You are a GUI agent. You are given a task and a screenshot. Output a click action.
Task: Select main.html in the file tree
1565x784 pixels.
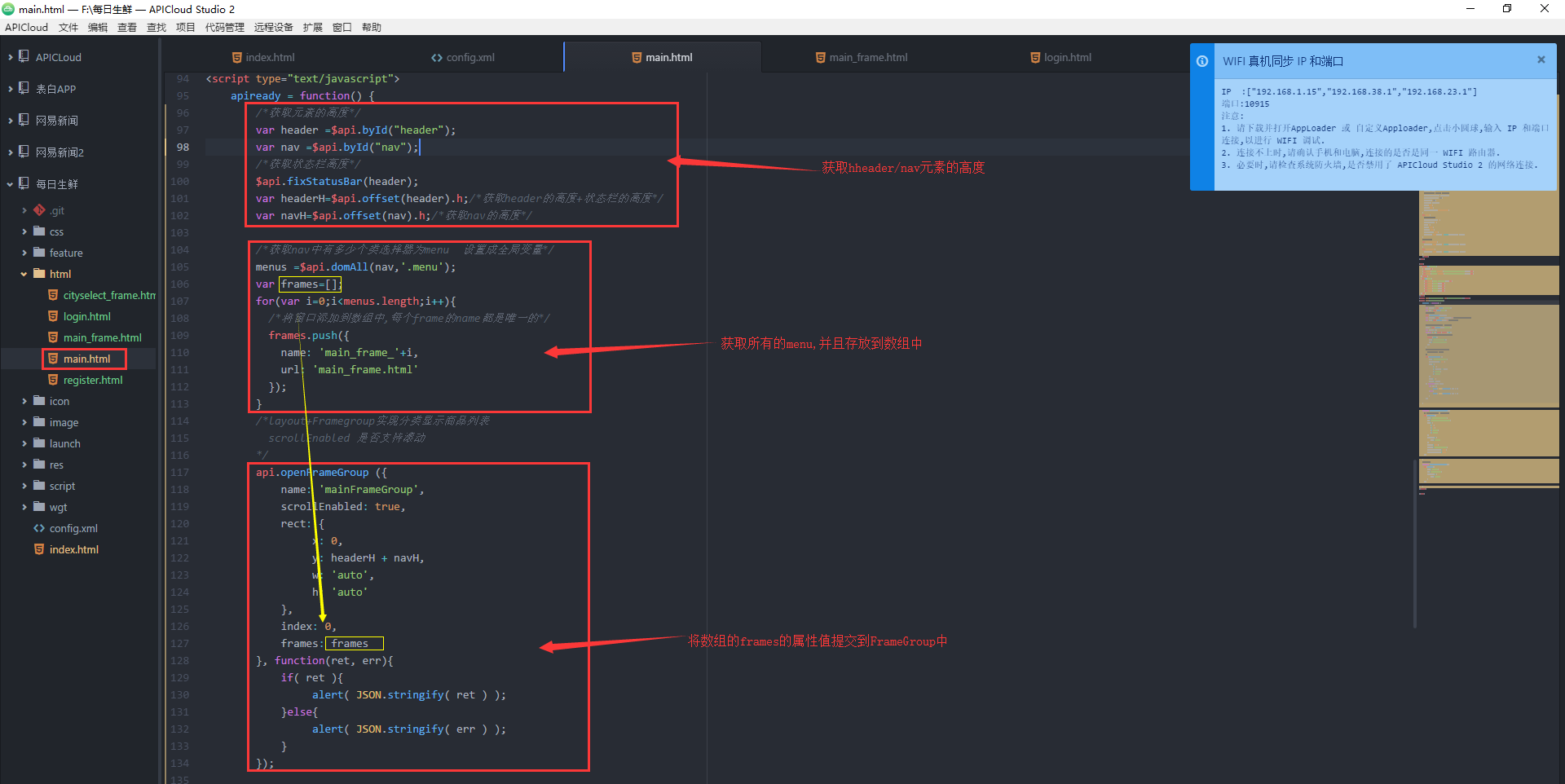point(84,359)
